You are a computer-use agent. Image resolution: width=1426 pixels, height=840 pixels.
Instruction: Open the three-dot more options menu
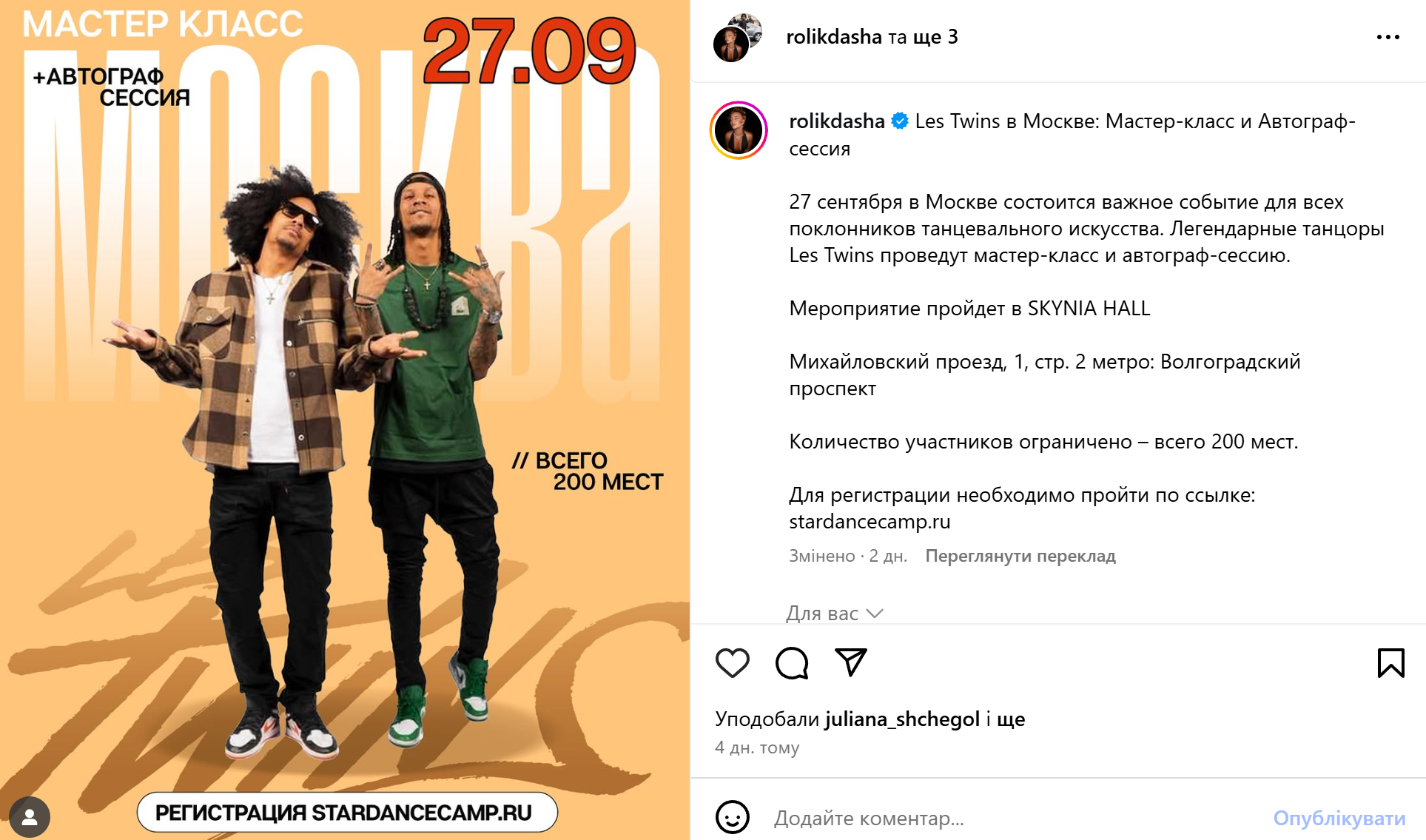coord(1388,37)
